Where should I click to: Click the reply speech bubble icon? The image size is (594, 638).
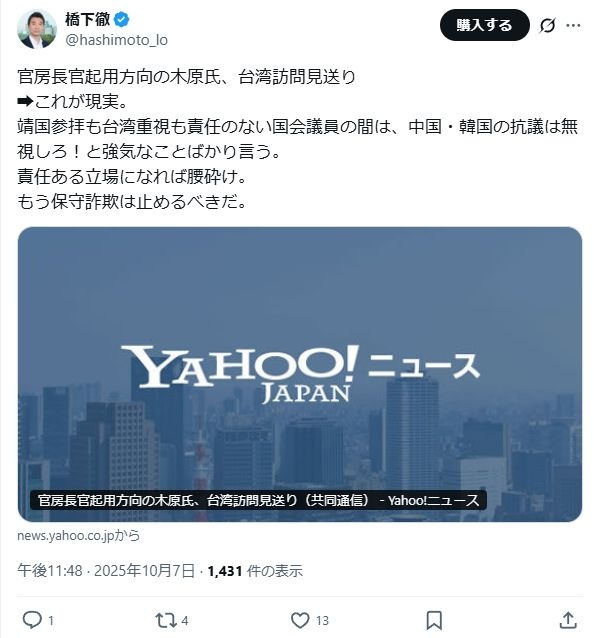pyautogui.click(x=32, y=620)
